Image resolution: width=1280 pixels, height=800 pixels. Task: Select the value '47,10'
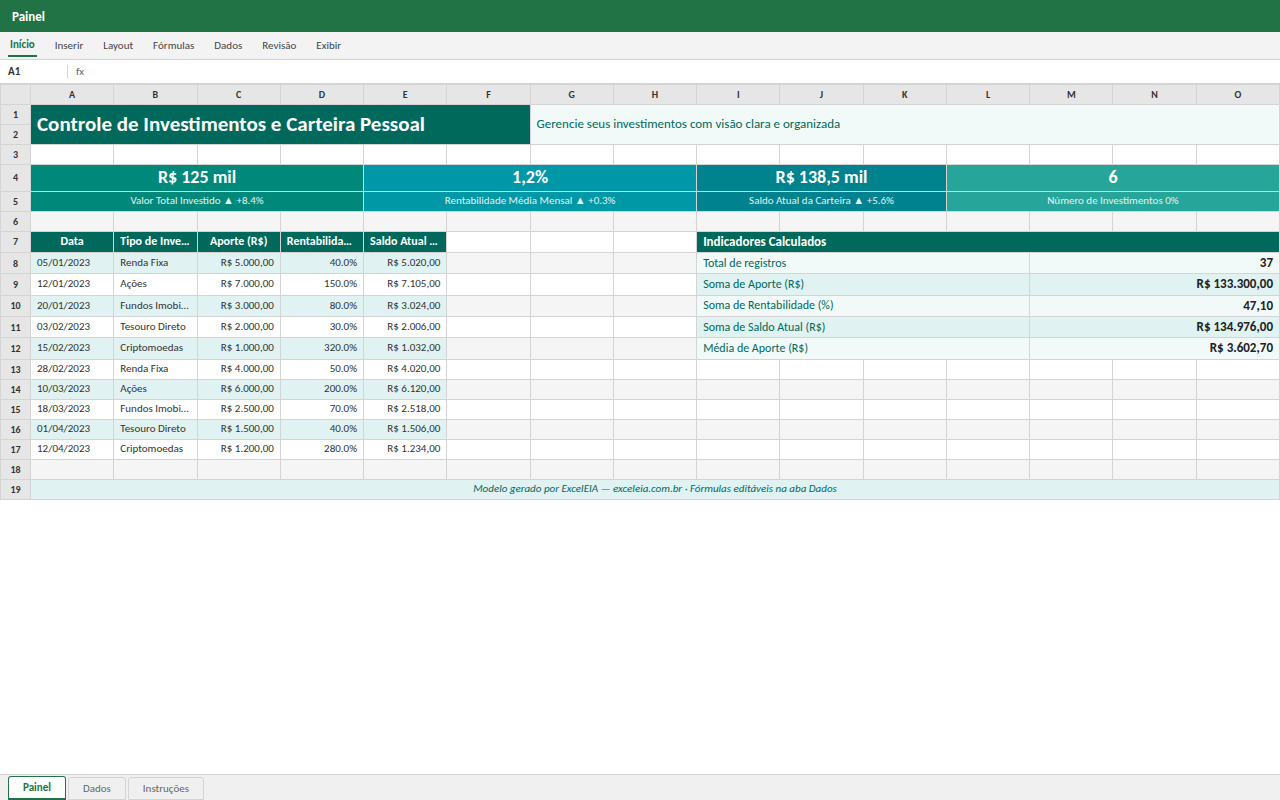click(1155, 306)
